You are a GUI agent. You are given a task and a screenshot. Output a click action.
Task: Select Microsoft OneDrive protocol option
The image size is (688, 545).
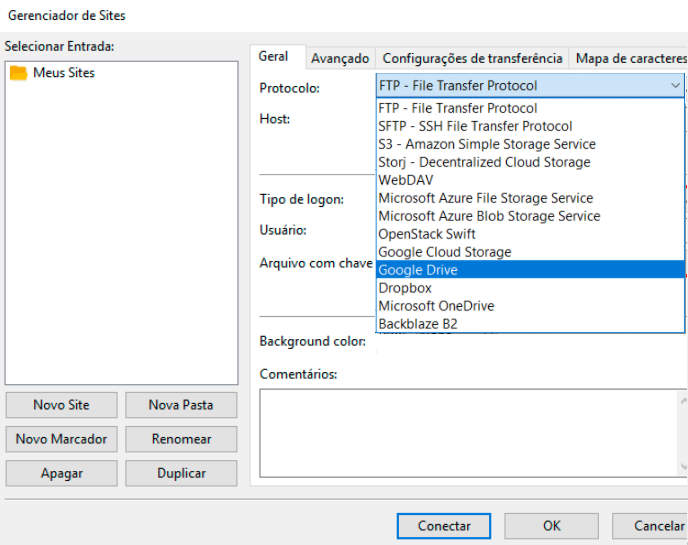[x=436, y=306]
